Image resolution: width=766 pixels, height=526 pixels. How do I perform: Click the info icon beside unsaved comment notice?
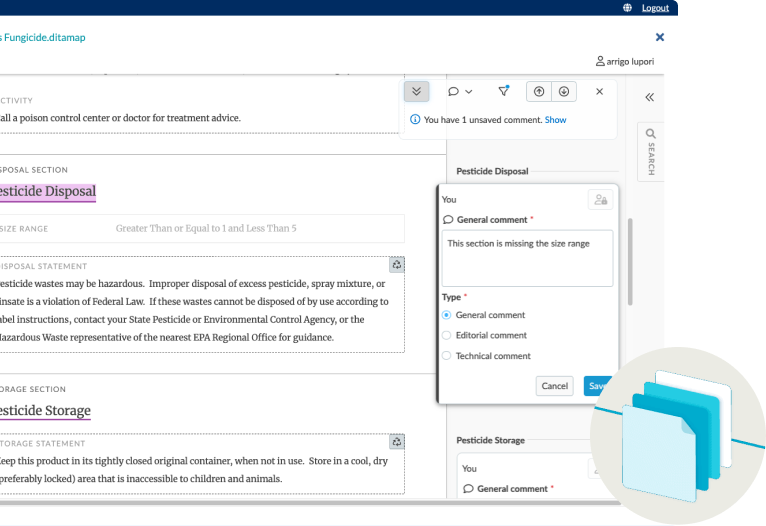[x=415, y=119]
